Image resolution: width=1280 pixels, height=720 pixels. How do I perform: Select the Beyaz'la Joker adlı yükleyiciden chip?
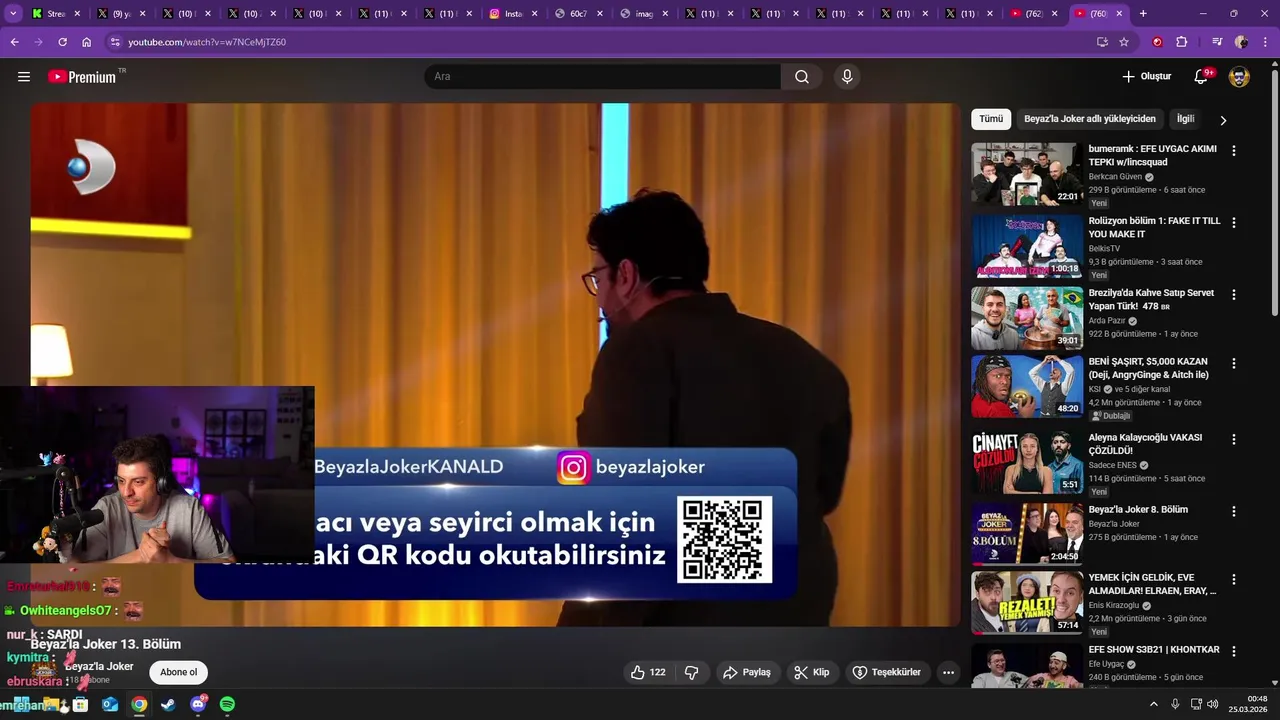click(1089, 119)
